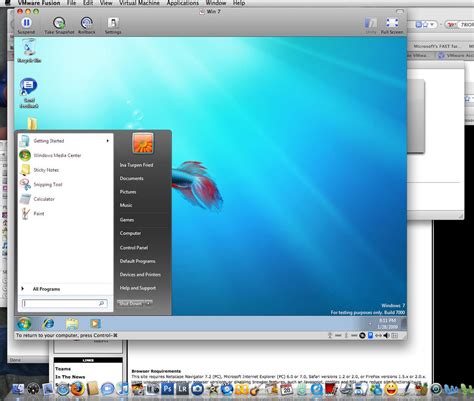Click the Windows taskbar clock
Image resolution: width=474 pixels, height=401 pixels.
(387, 324)
